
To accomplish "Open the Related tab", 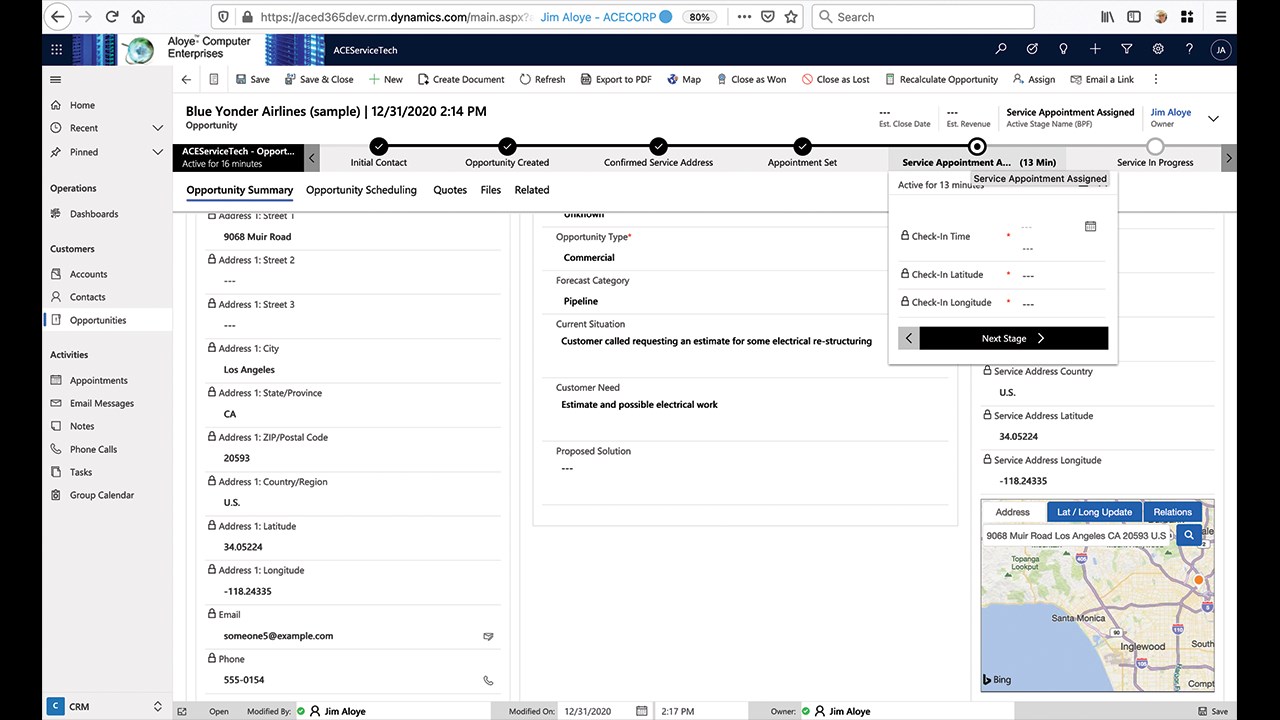I will [532, 190].
